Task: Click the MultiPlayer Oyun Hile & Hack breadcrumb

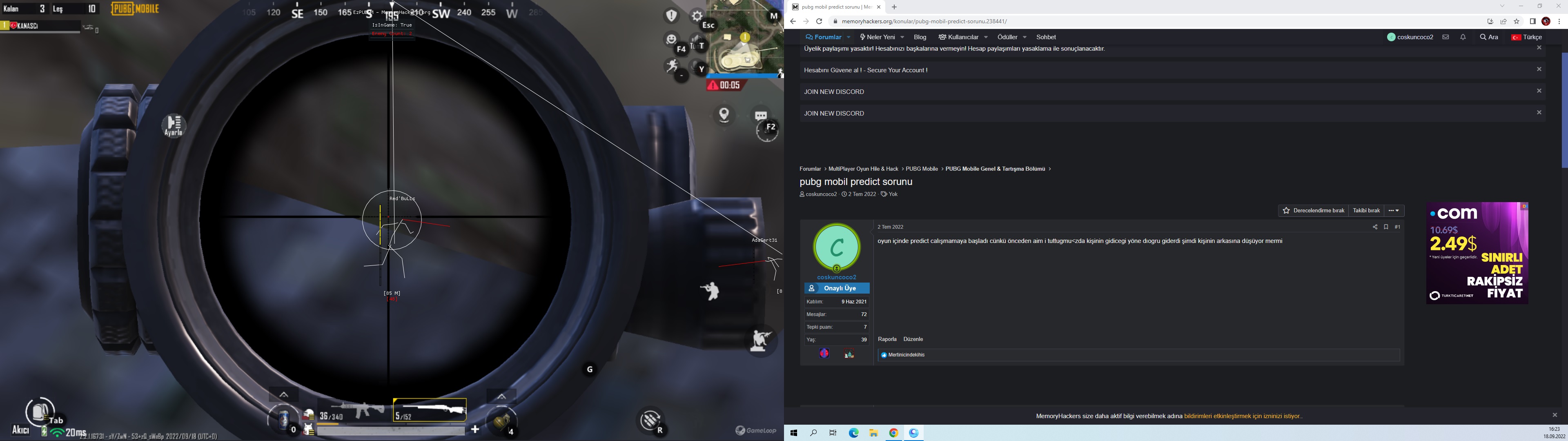Action: (x=863, y=169)
